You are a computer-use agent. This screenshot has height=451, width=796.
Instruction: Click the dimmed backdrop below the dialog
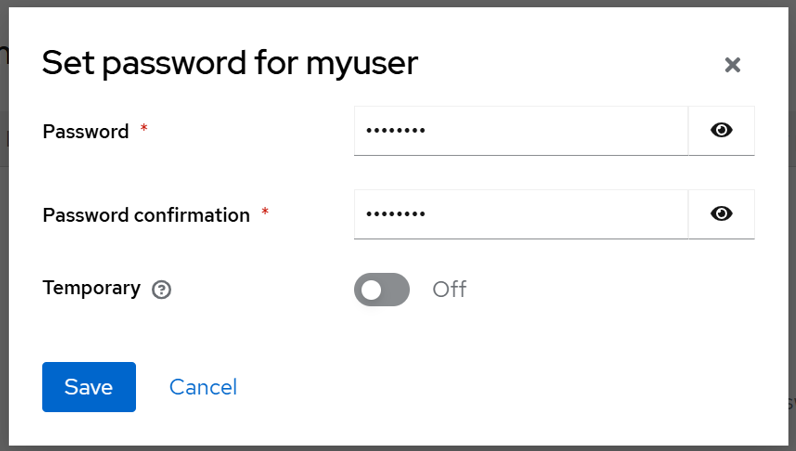click(400, 448)
